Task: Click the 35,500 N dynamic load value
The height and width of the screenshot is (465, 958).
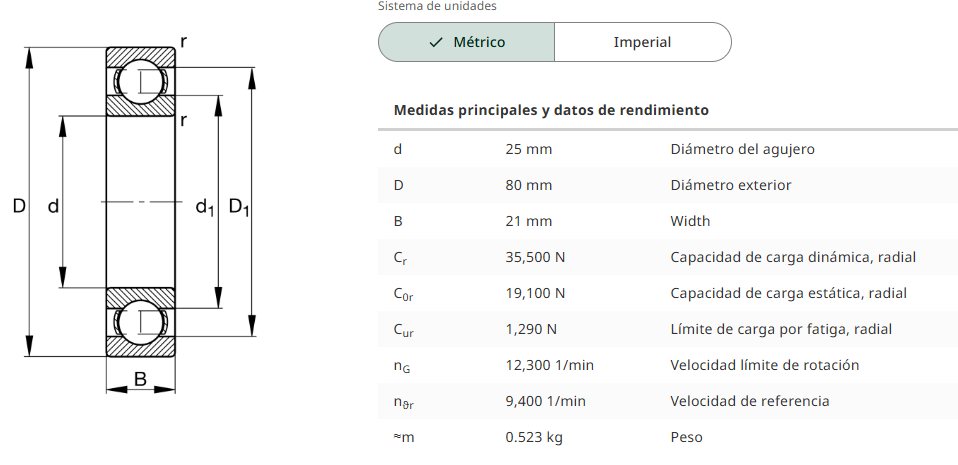Action: point(535,257)
